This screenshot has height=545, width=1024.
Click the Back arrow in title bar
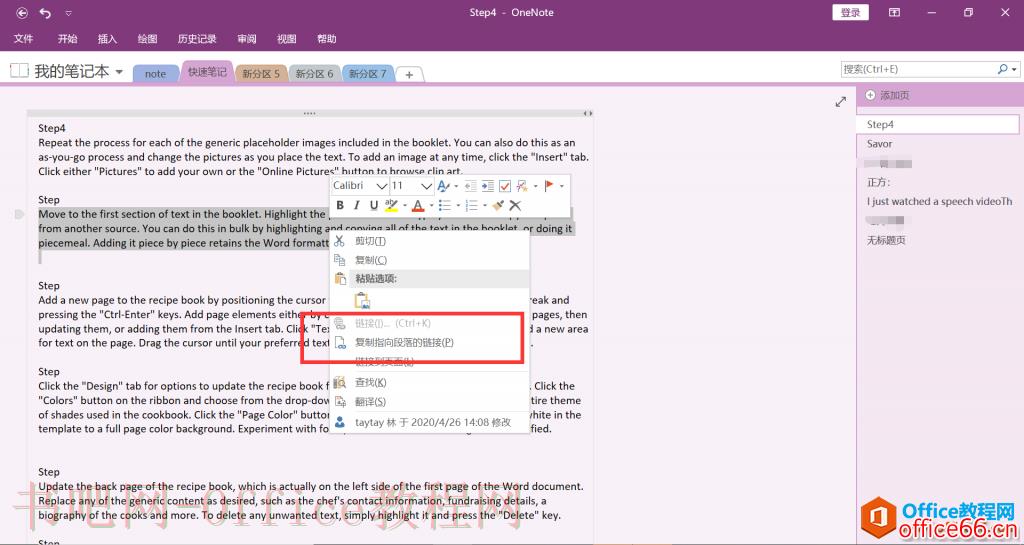[x=22, y=12]
